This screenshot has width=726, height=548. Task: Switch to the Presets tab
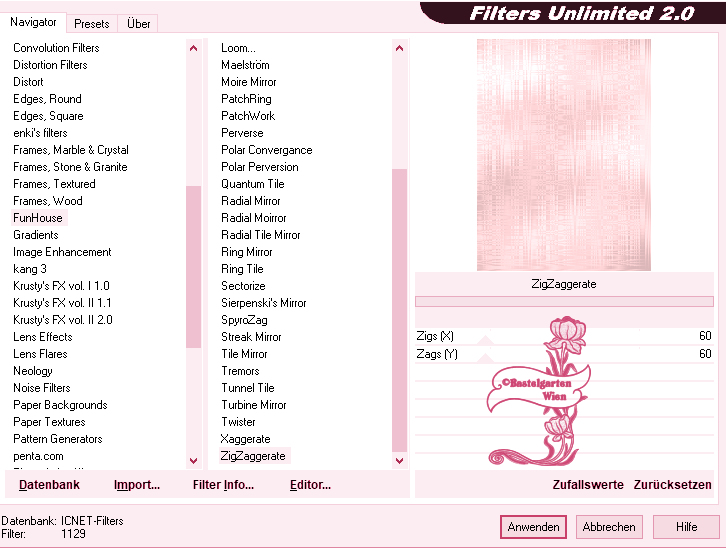click(92, 24)
